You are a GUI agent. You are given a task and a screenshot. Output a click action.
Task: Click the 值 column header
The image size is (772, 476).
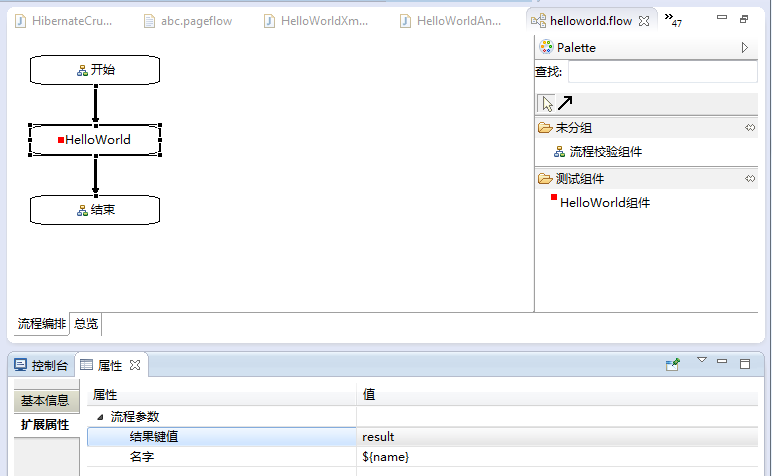[x=557, y=395]
